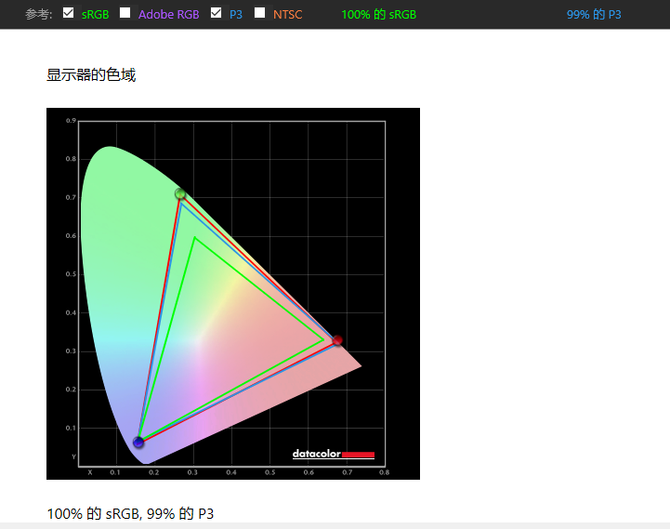Click the red primary marker on gamut chart
The height and width of the screenshot is (529, 670).
pyautogui.click(x=338, y=340)
